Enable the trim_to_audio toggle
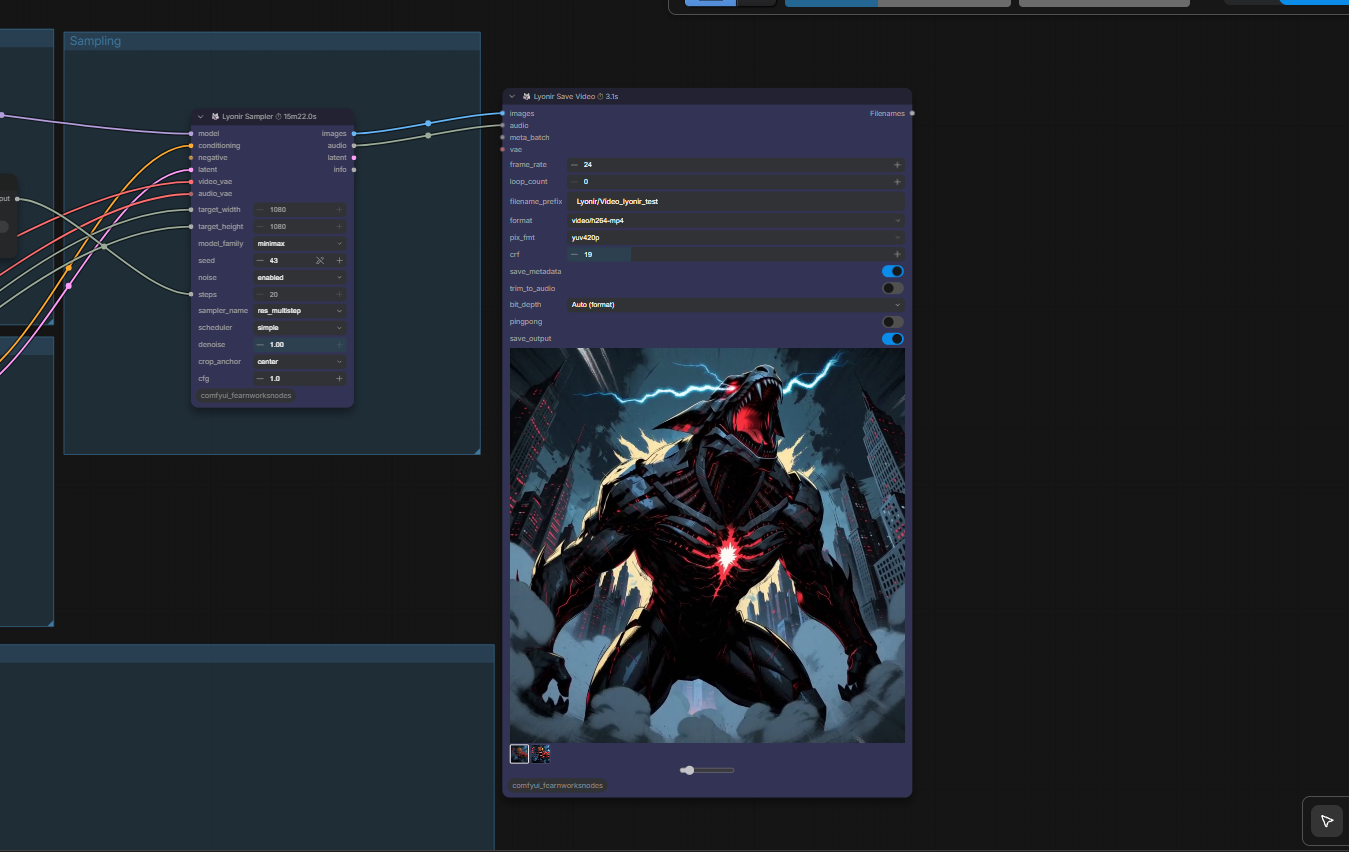Screen dimensions: 1349x852 click(x=893, y=288)
